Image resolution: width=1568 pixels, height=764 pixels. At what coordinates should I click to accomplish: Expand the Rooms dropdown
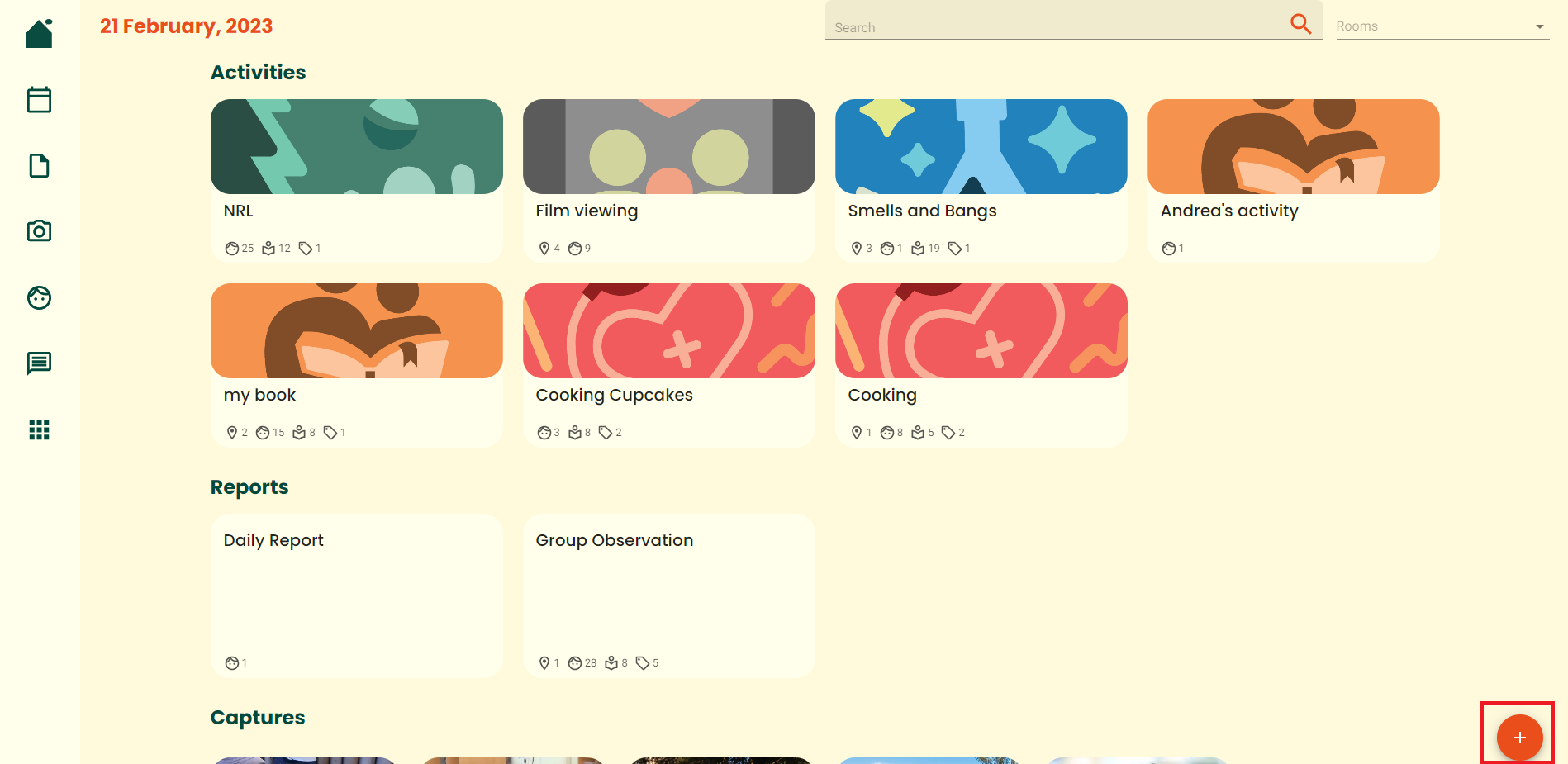1442,26
